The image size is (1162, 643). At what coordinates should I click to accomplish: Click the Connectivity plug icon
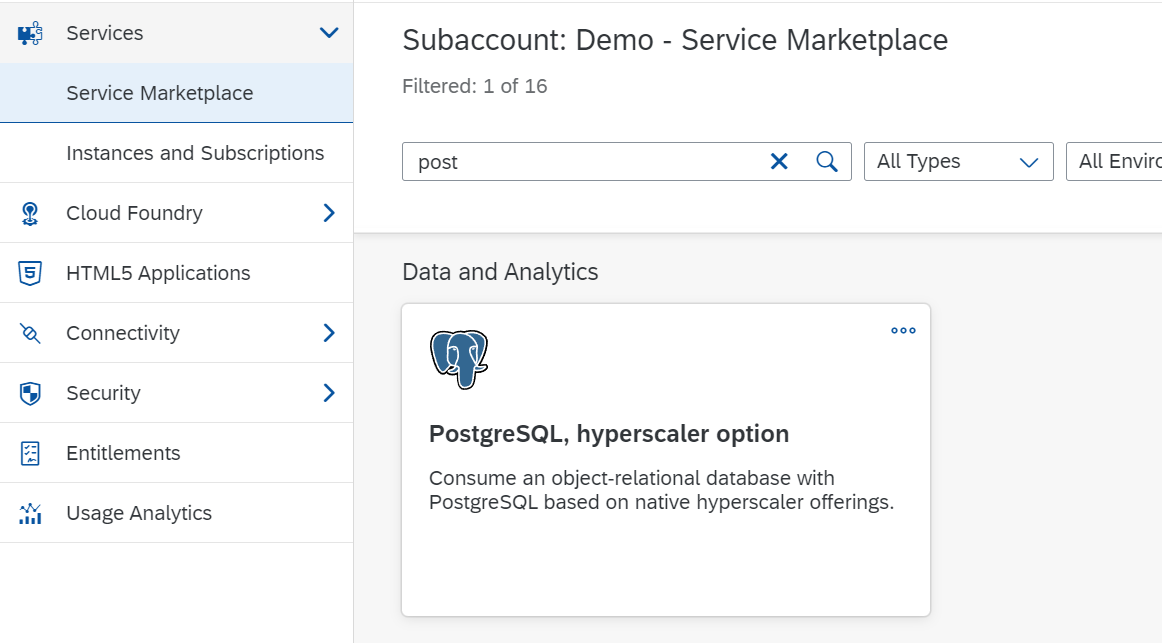pos(31,333)
